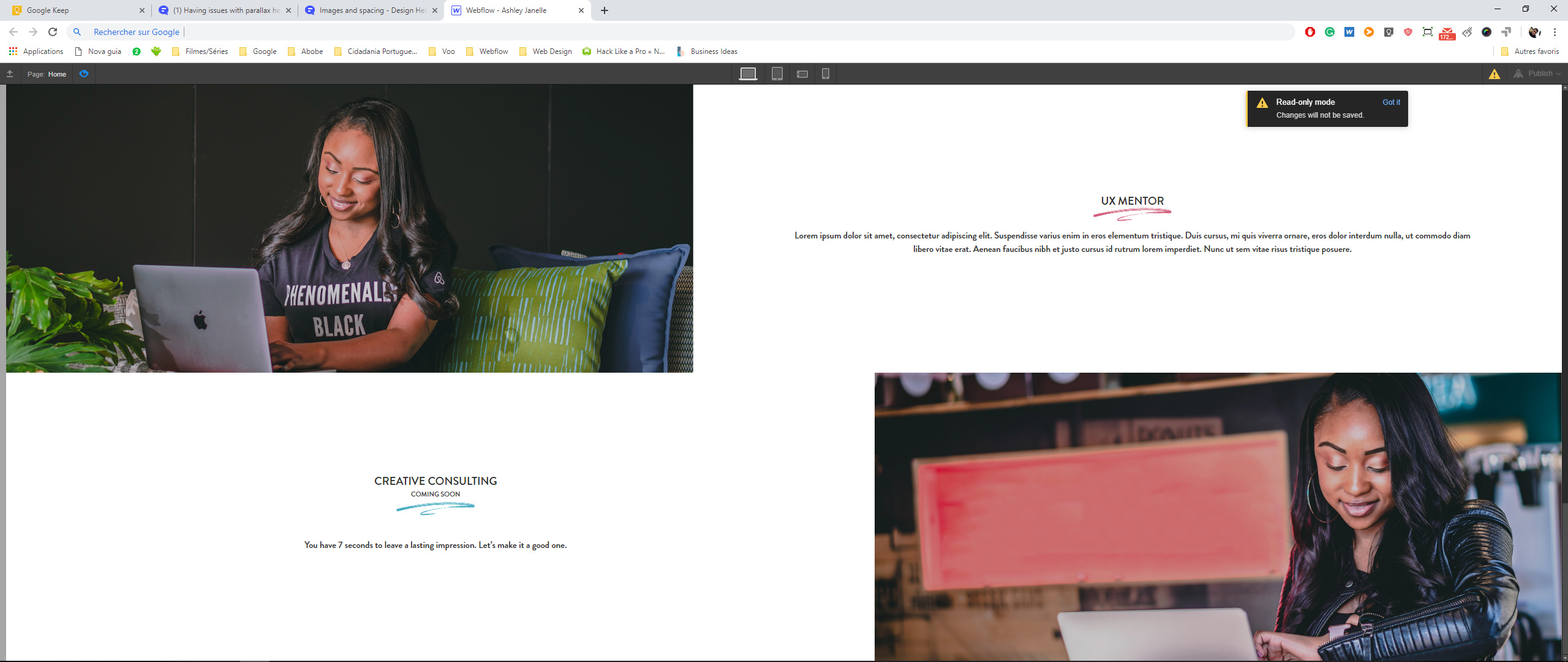Open the Webflow bookmarks folder
Screen dimensions: 1568x662
[x=488, y=51]
